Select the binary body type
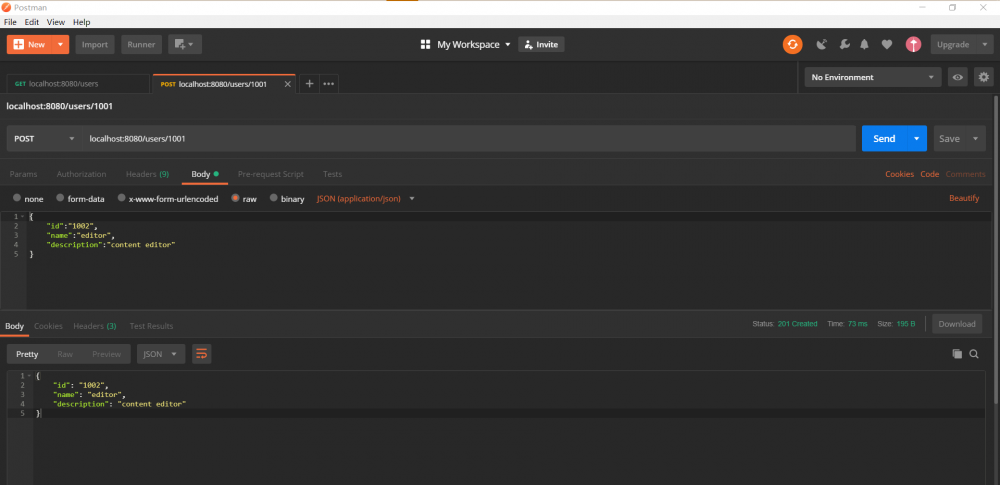 pos(274,198)
